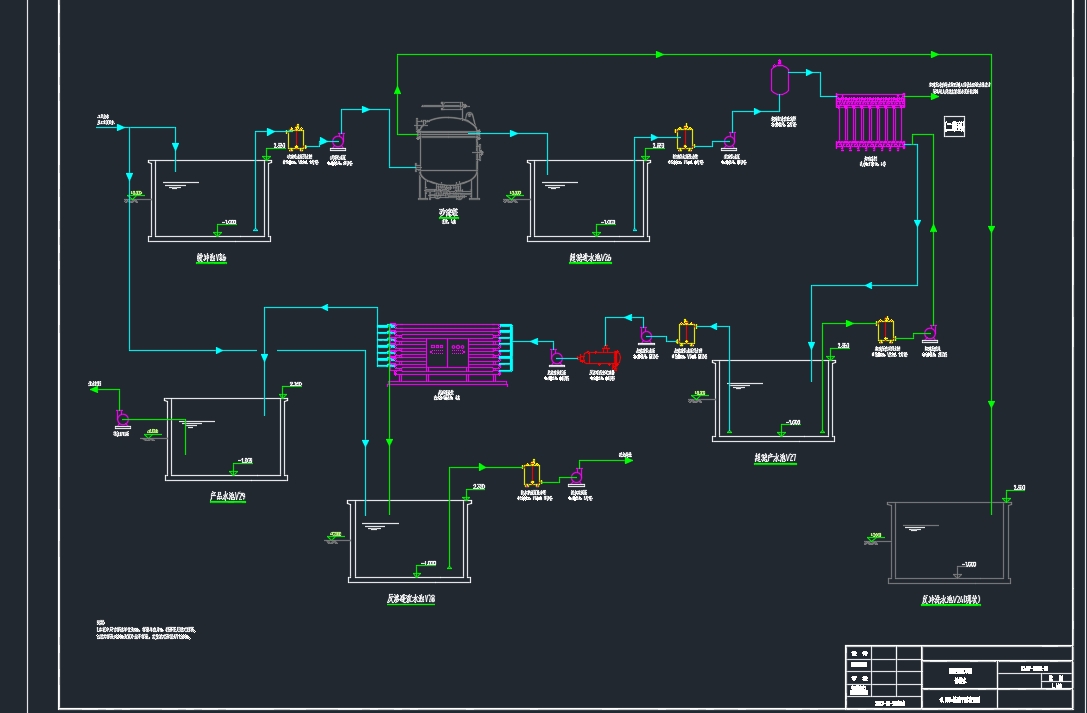Viewport: 1087px width, 713px height.
Task: Click the 反冲洗水池V24(现状) tank label
Action: point(951,600)
